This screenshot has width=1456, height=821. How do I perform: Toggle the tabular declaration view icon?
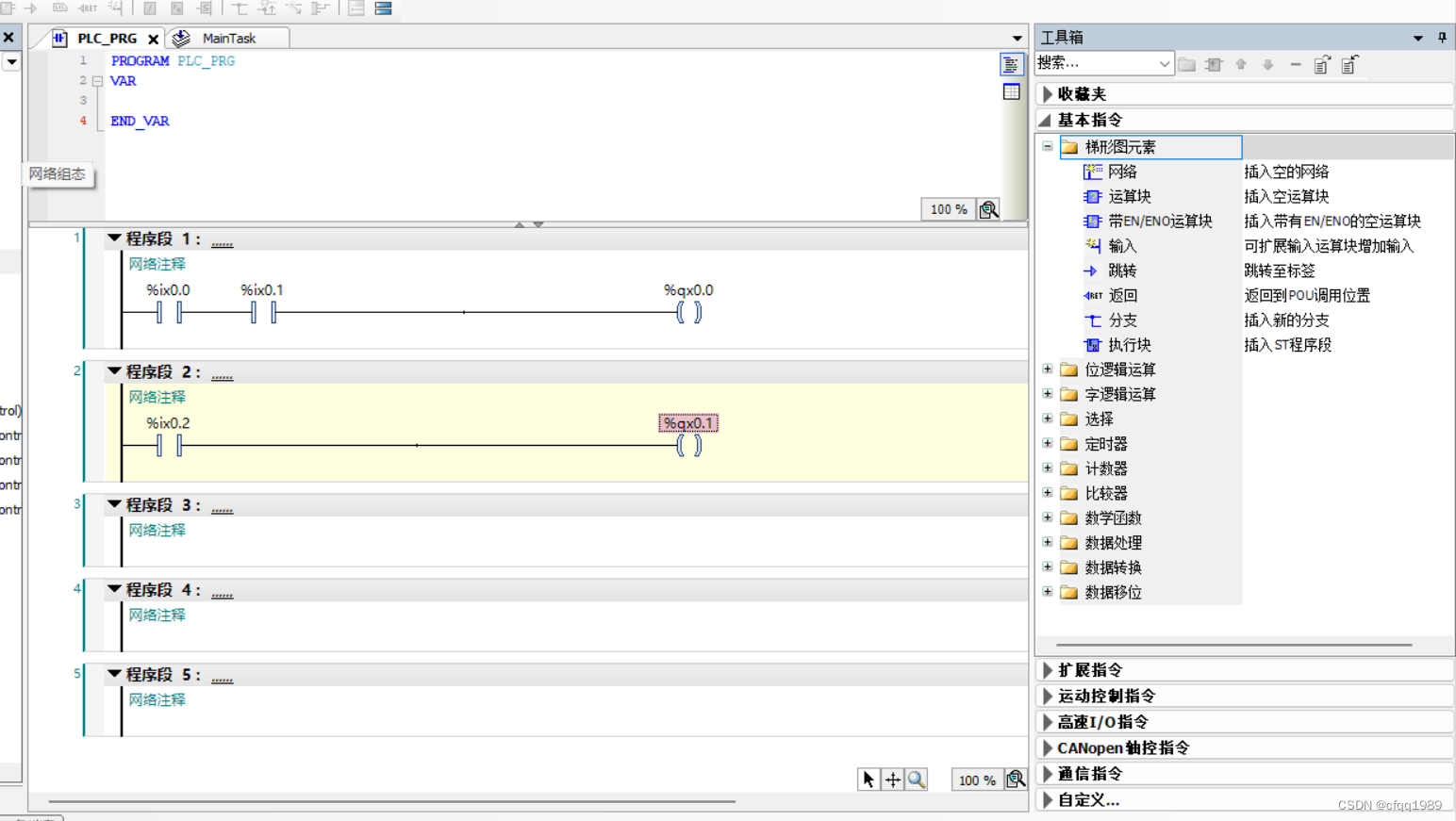pos(1011,90)
